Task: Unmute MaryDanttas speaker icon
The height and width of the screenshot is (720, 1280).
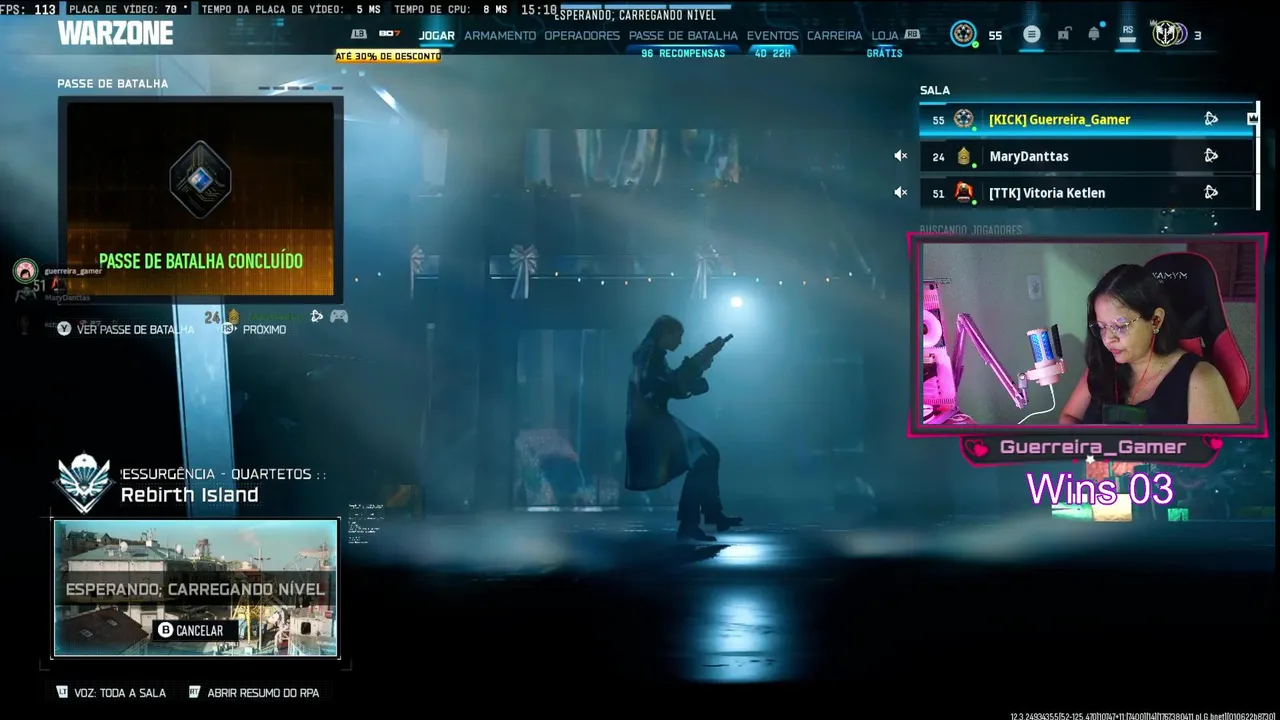Action: pyautogui.click(x=900, y=156)
